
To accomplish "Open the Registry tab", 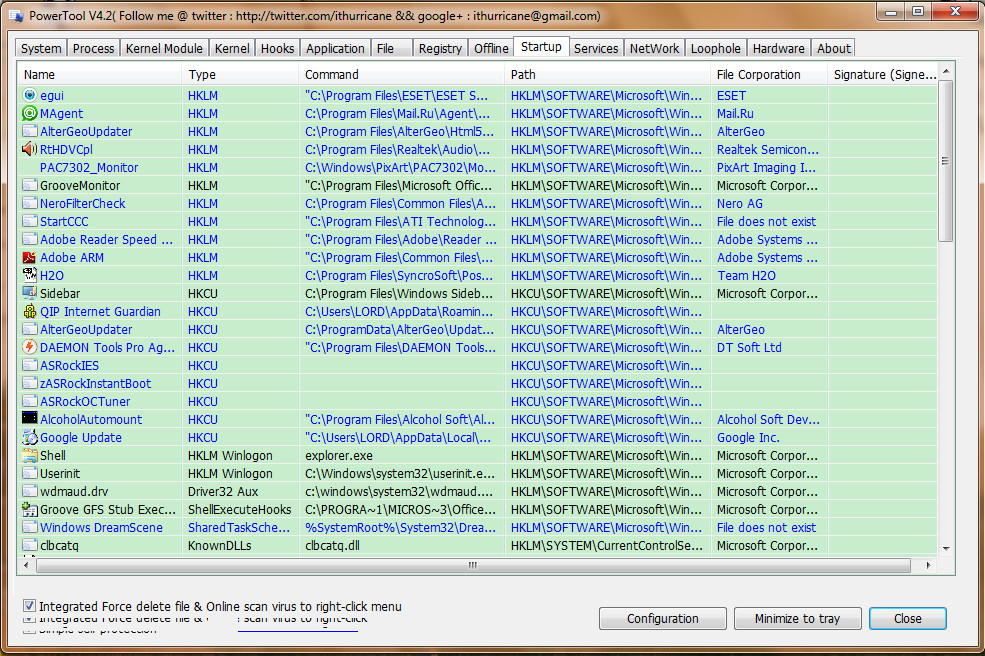I will [440, 48].
